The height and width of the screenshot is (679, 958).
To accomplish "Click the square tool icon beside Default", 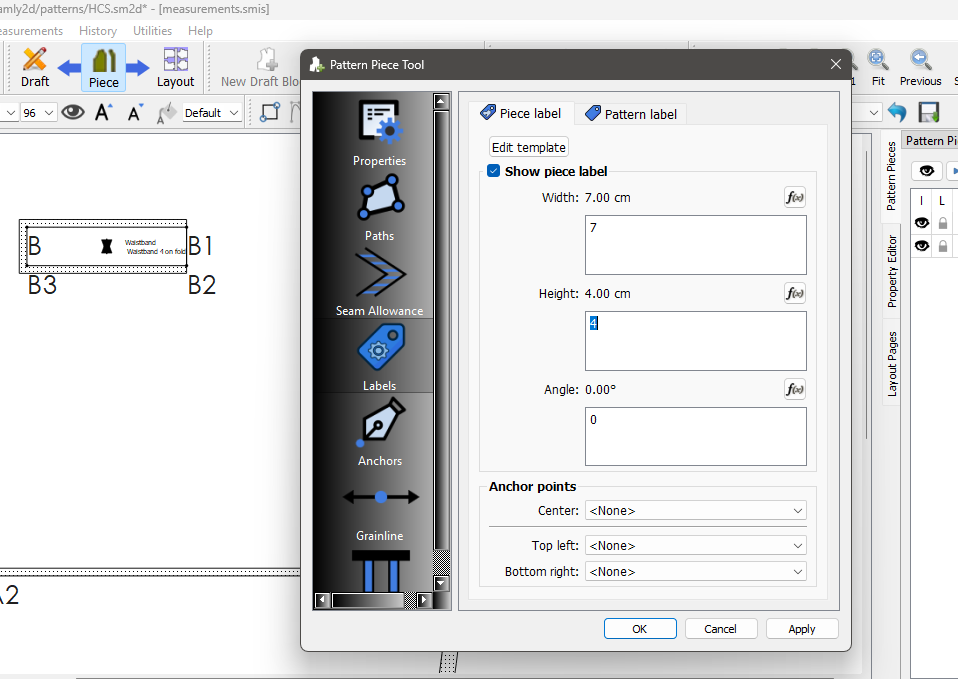I will tap(269, 112).
